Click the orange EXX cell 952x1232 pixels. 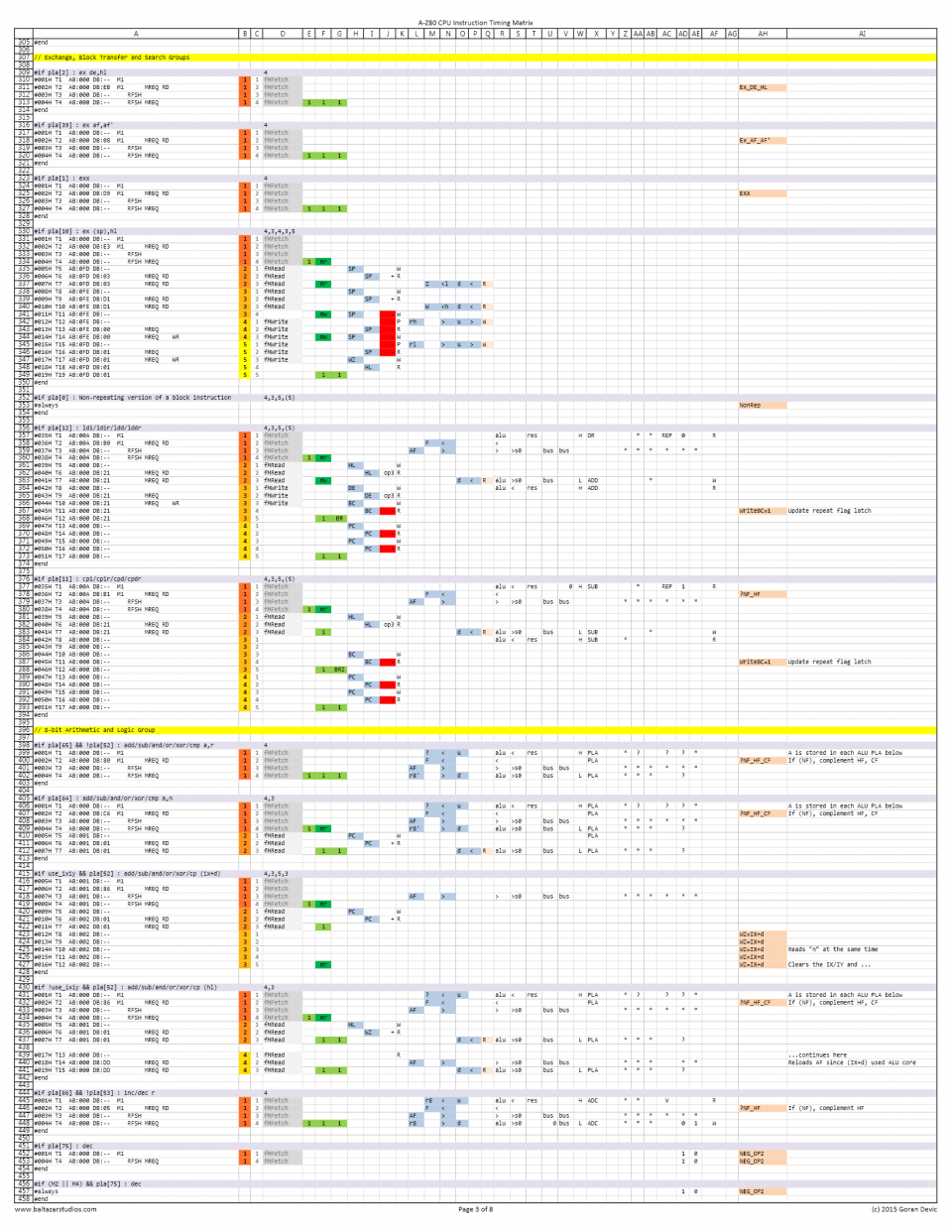tap(762, 193)
